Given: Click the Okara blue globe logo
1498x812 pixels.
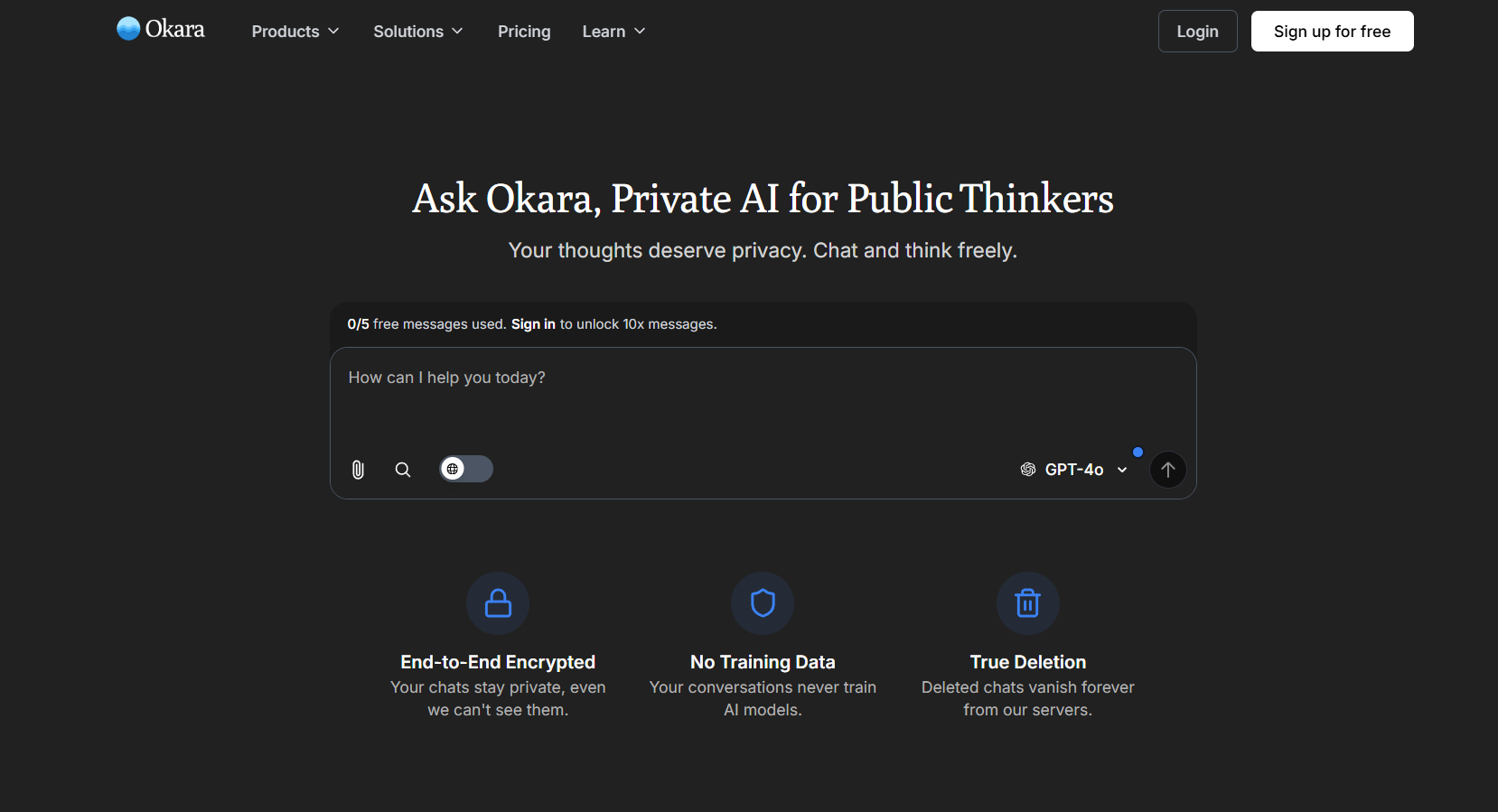Looking at the screenshot, I should [x=128, y=29].
